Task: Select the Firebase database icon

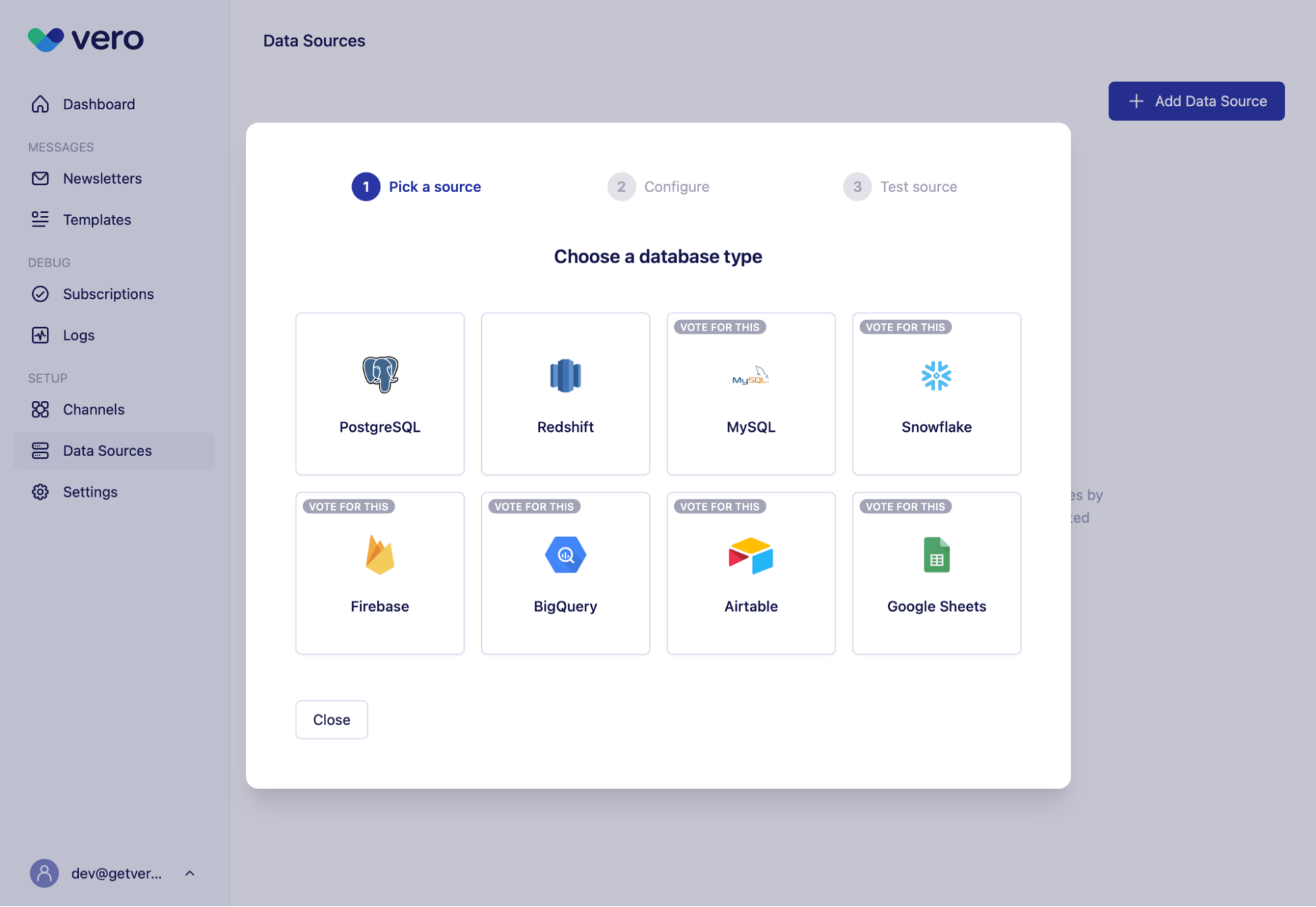Action: pos(380,553)
